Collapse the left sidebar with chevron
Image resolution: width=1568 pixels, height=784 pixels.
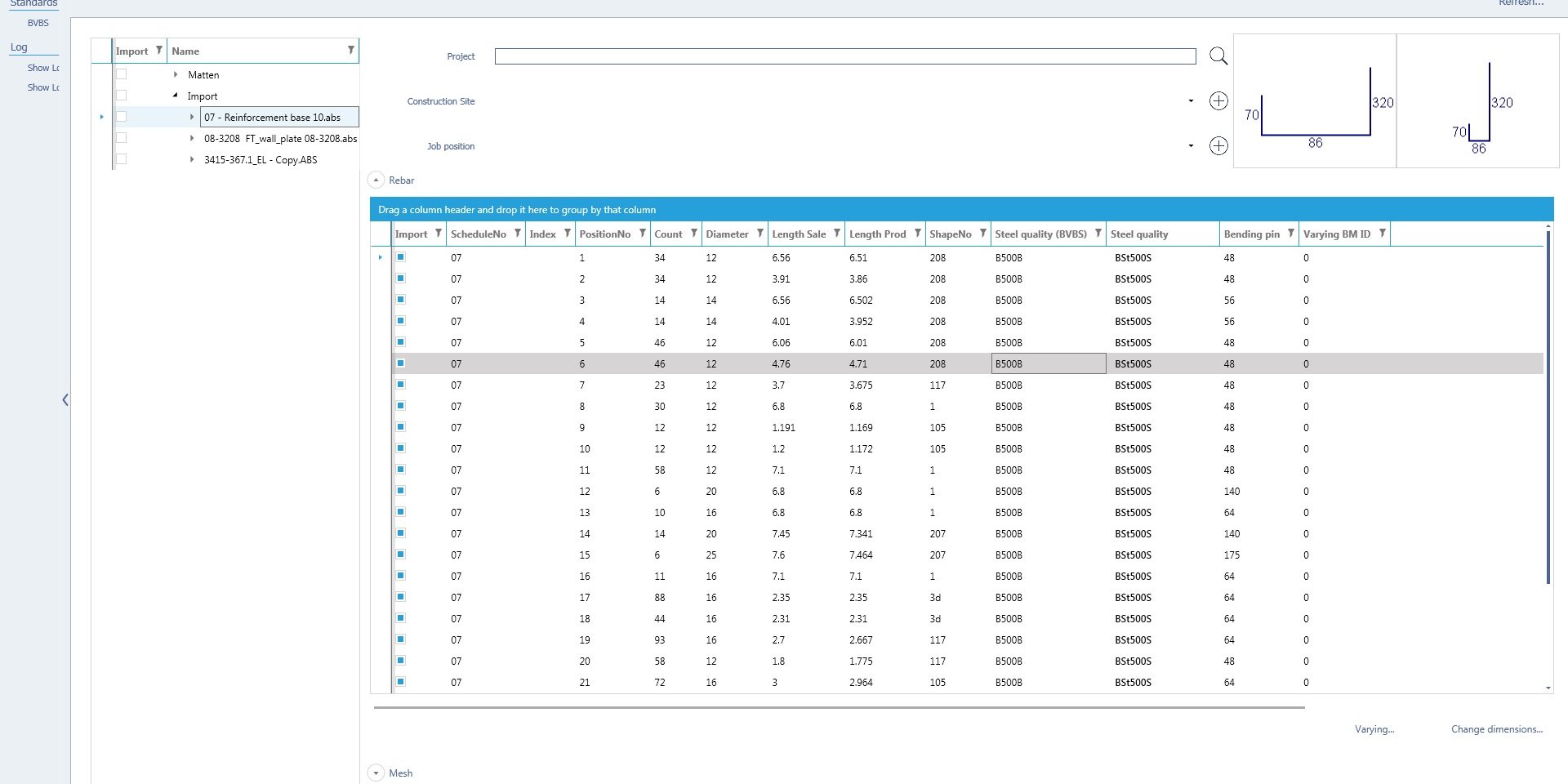[x=65, y=399]
